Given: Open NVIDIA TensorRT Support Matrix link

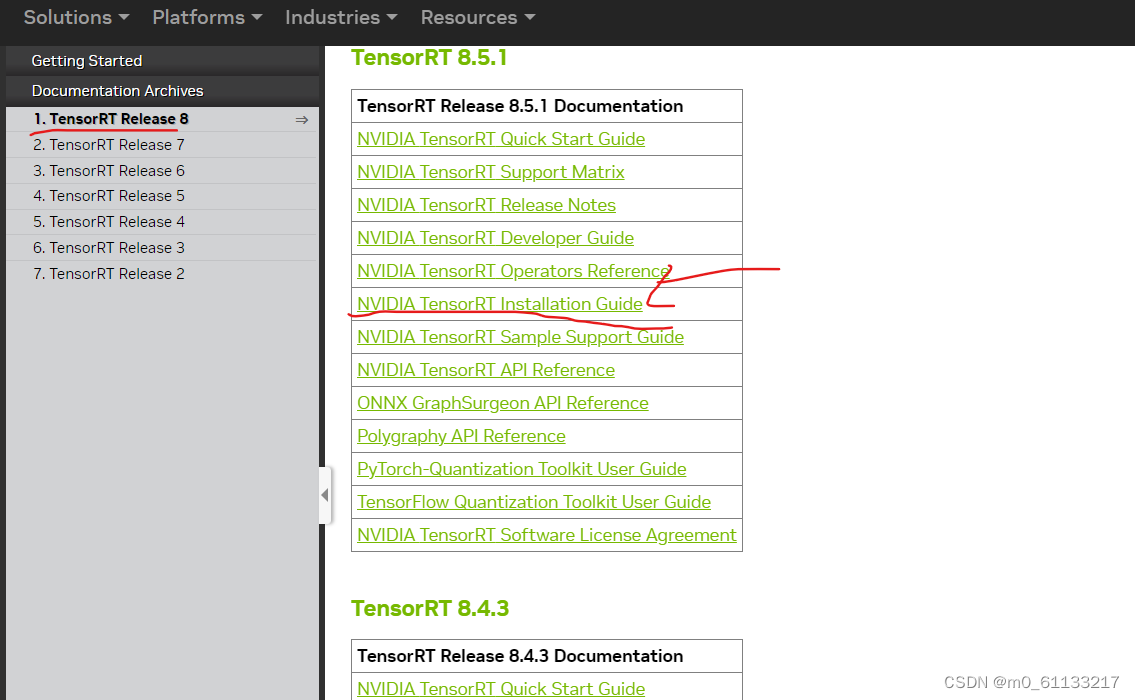Looking at the screenshot, I should [x=491, y=172].
